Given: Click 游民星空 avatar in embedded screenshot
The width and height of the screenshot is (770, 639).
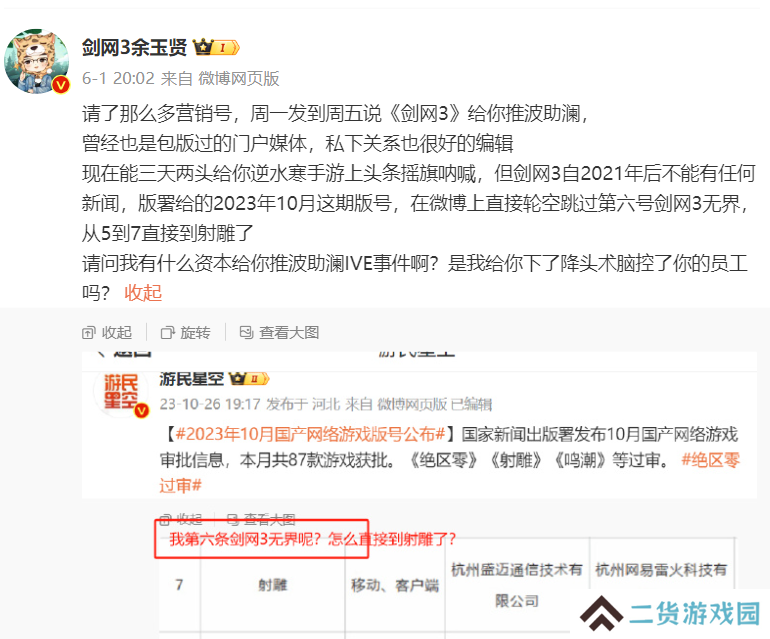Looking at the screenshot, I should click(121, 392).
